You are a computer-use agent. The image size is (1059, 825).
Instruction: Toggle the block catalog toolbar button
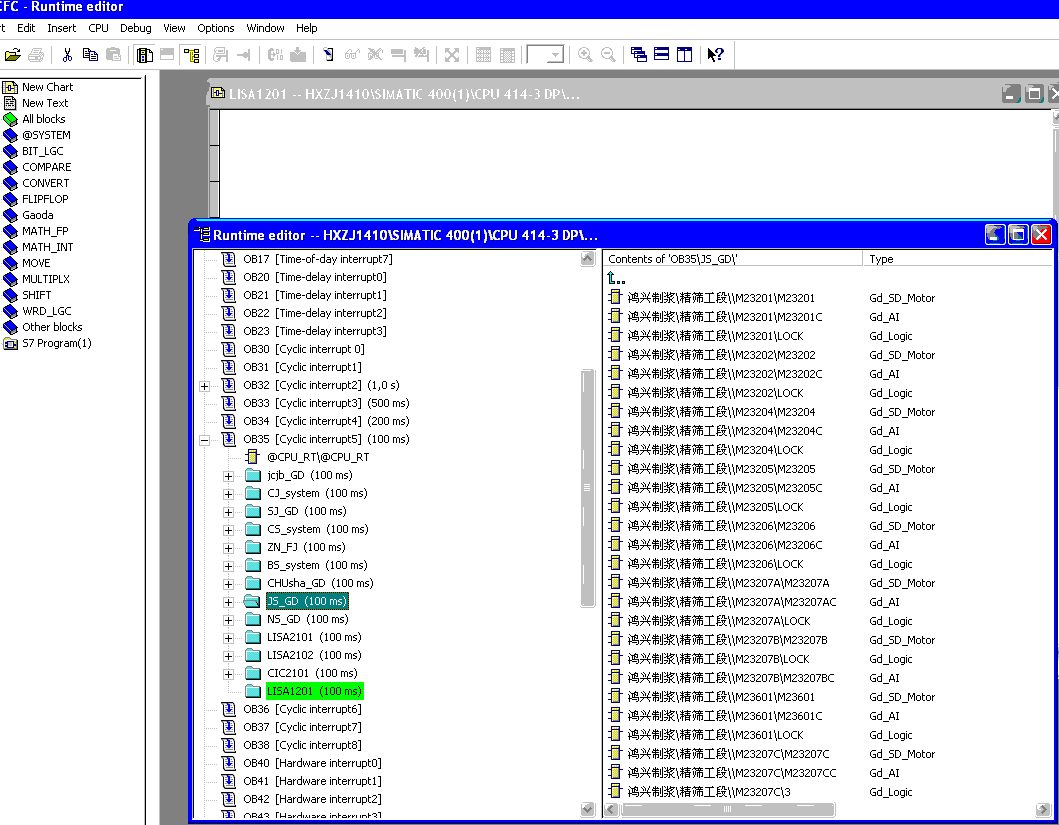(144, 55)
